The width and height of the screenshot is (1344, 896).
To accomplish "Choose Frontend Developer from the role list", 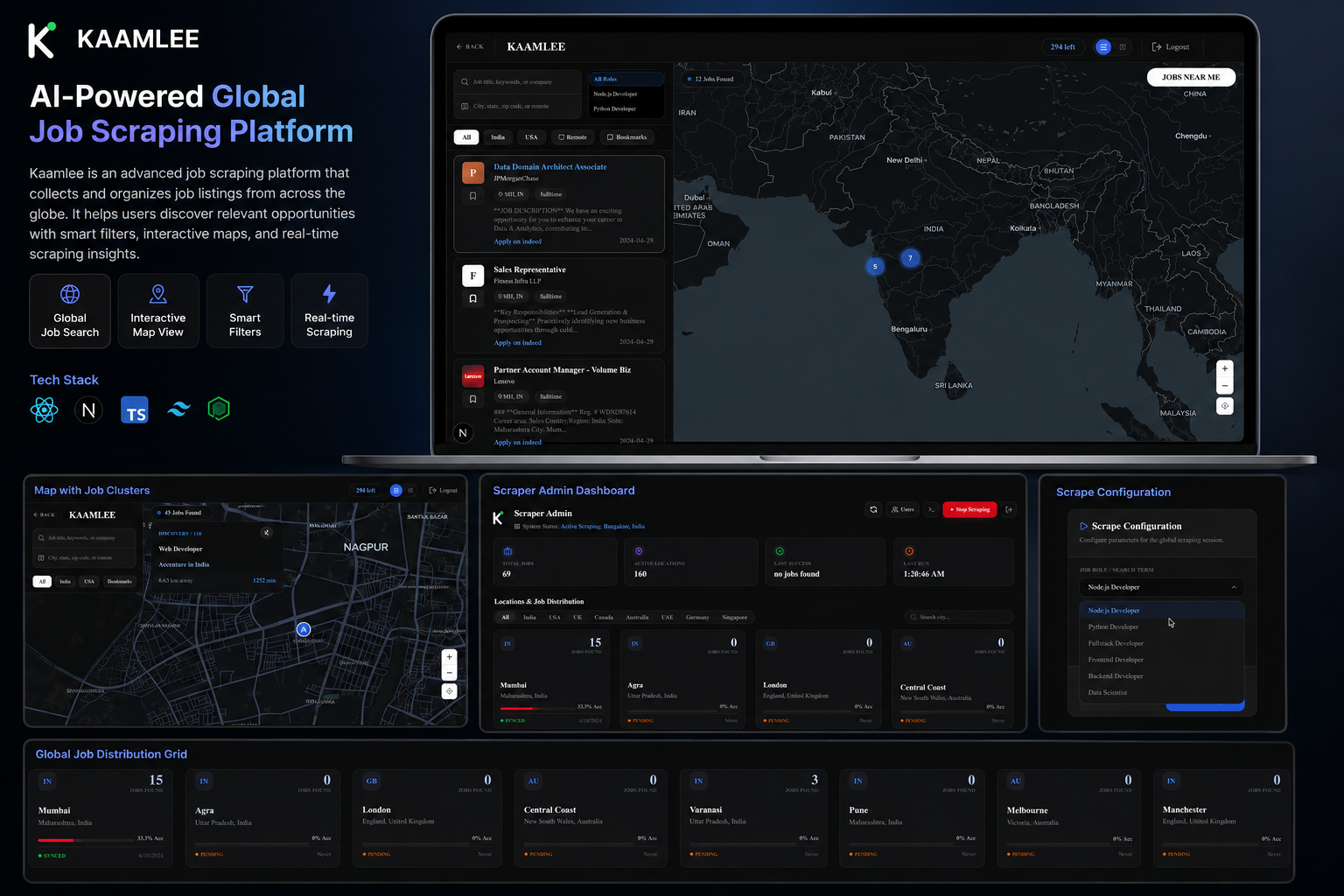I will pos(1162,660).
